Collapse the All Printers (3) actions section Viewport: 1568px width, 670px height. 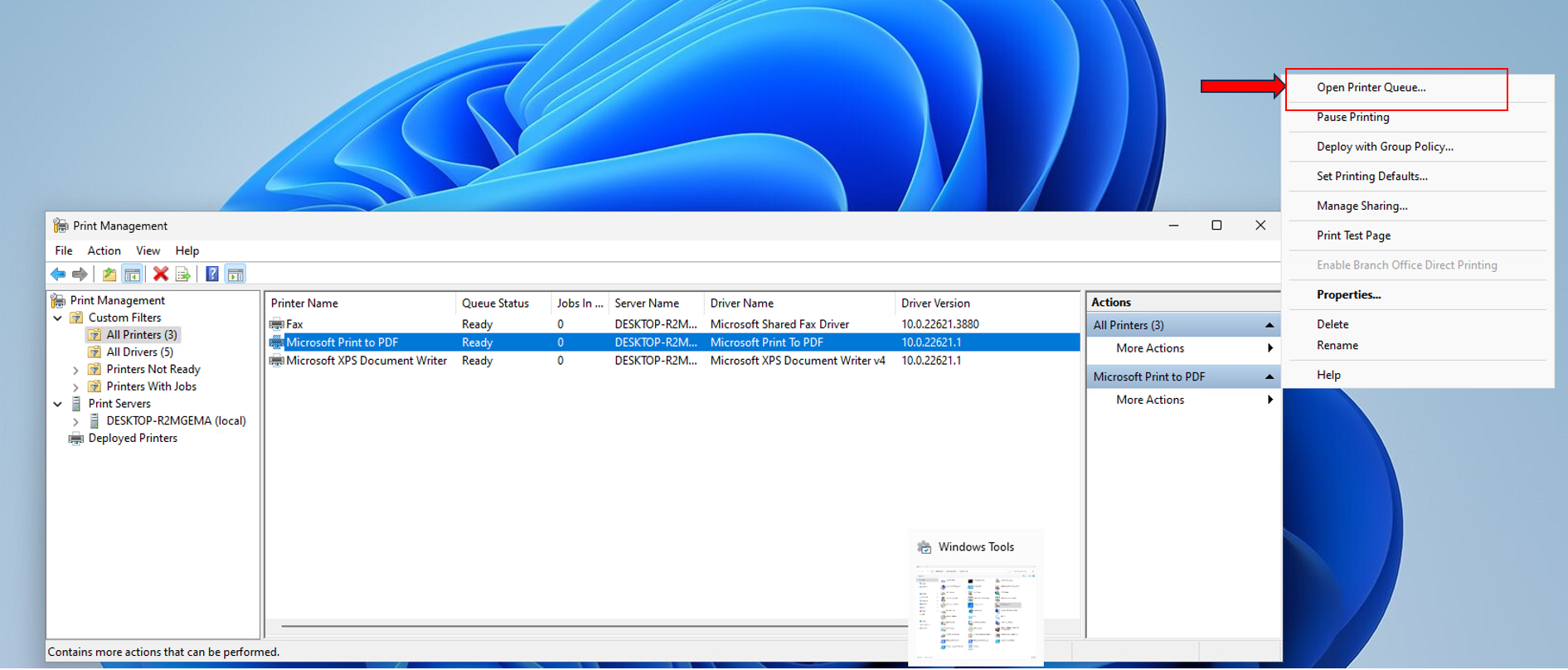(x=1269, y=325)
